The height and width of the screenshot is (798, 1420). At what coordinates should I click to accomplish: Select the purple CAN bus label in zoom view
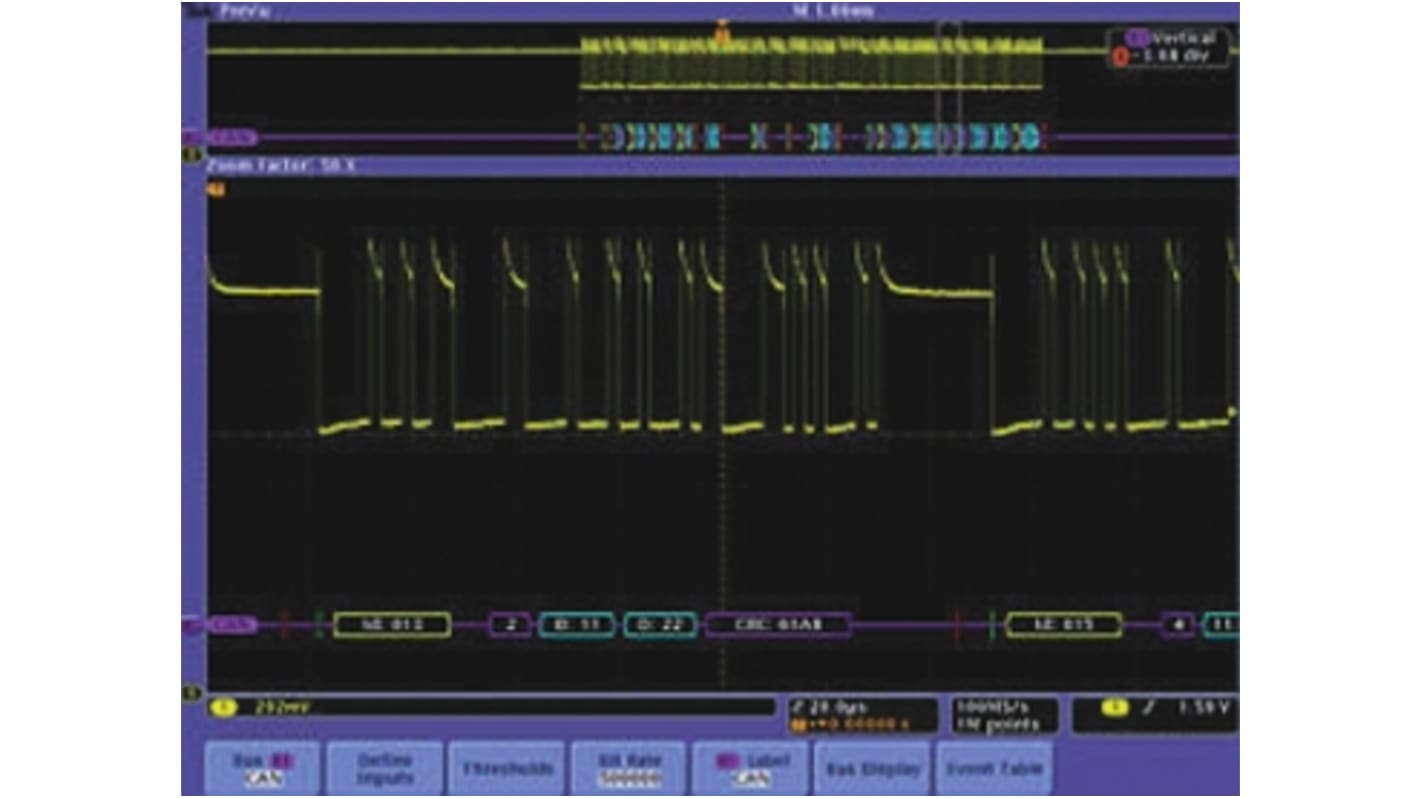coord(233,626)
